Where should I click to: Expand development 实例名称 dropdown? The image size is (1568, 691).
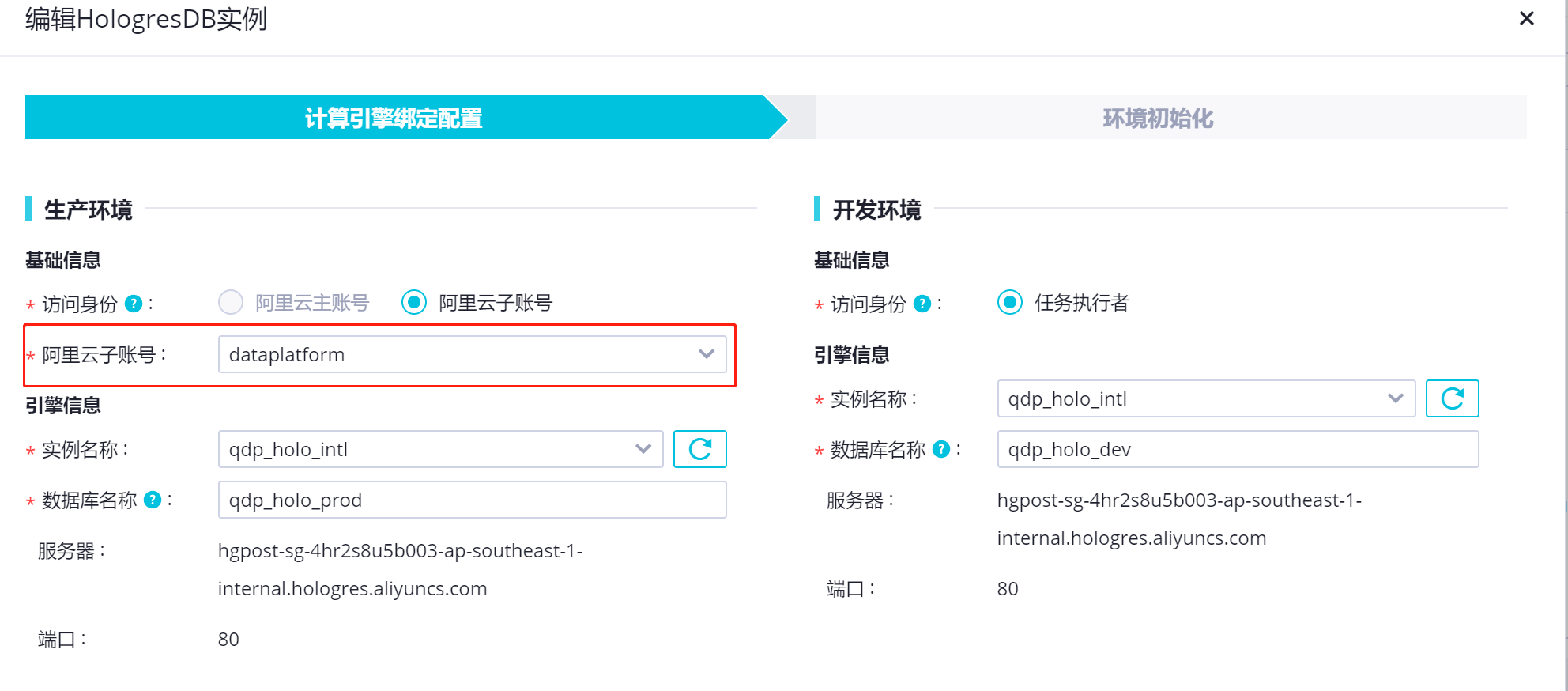click(x=1205, y=398)
